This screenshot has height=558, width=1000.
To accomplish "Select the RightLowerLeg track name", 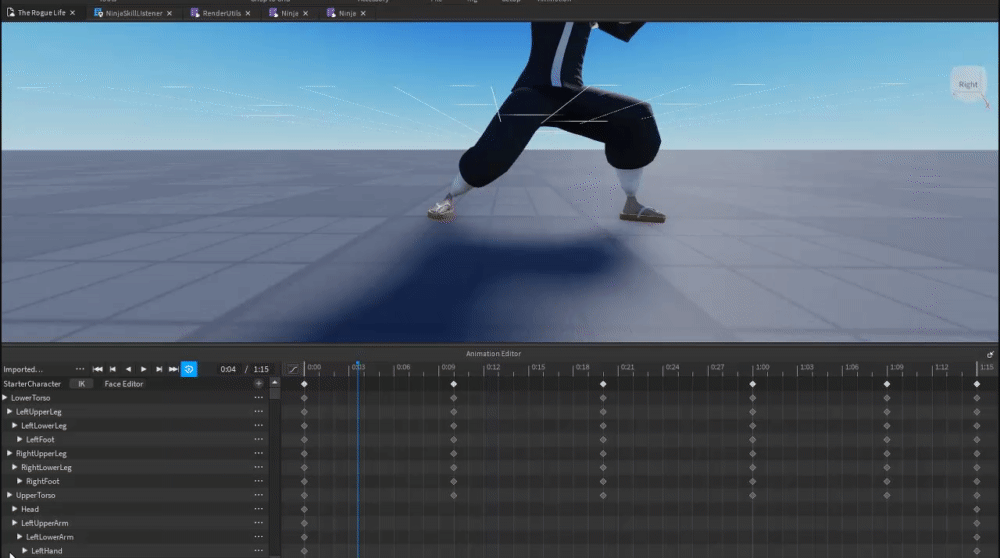I will [46, 467].
